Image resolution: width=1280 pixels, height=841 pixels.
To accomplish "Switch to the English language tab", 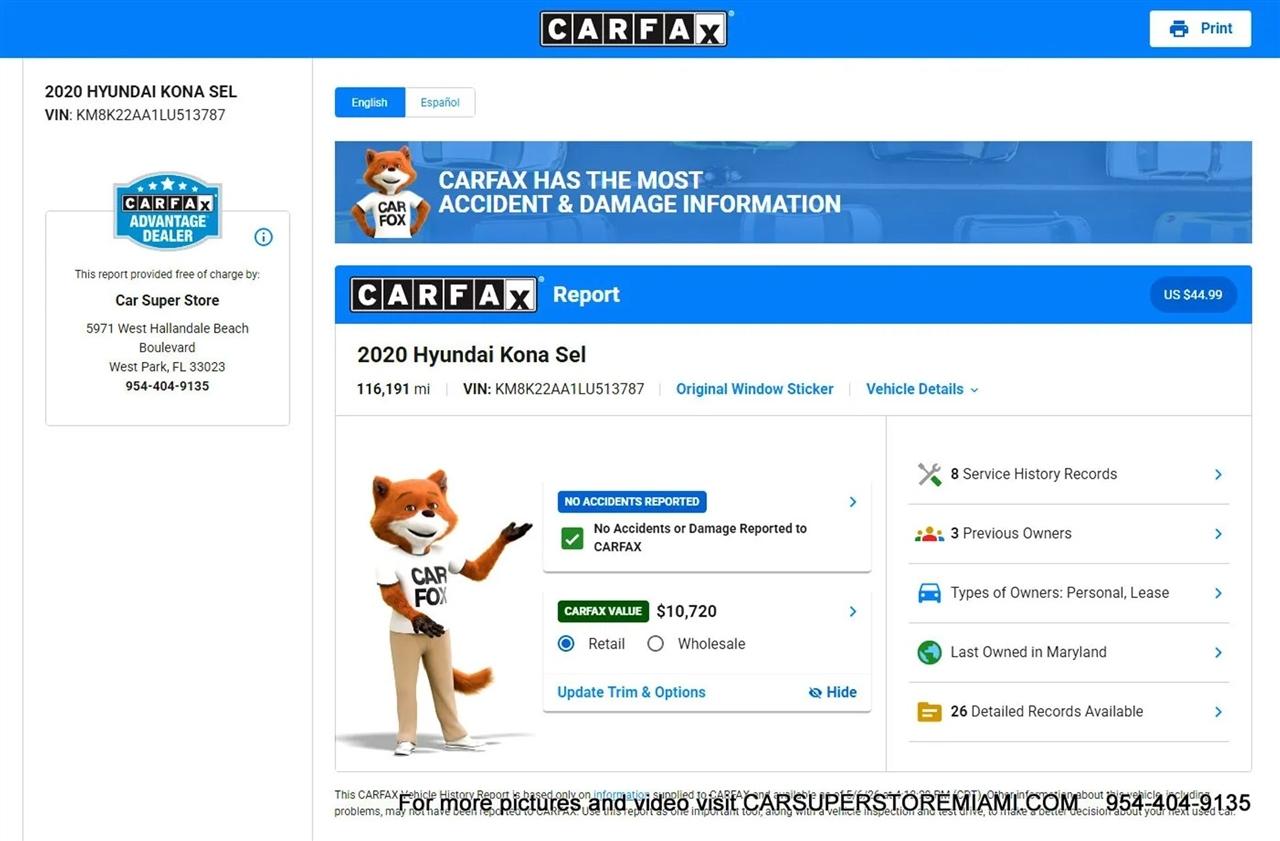I will (370, 102).
